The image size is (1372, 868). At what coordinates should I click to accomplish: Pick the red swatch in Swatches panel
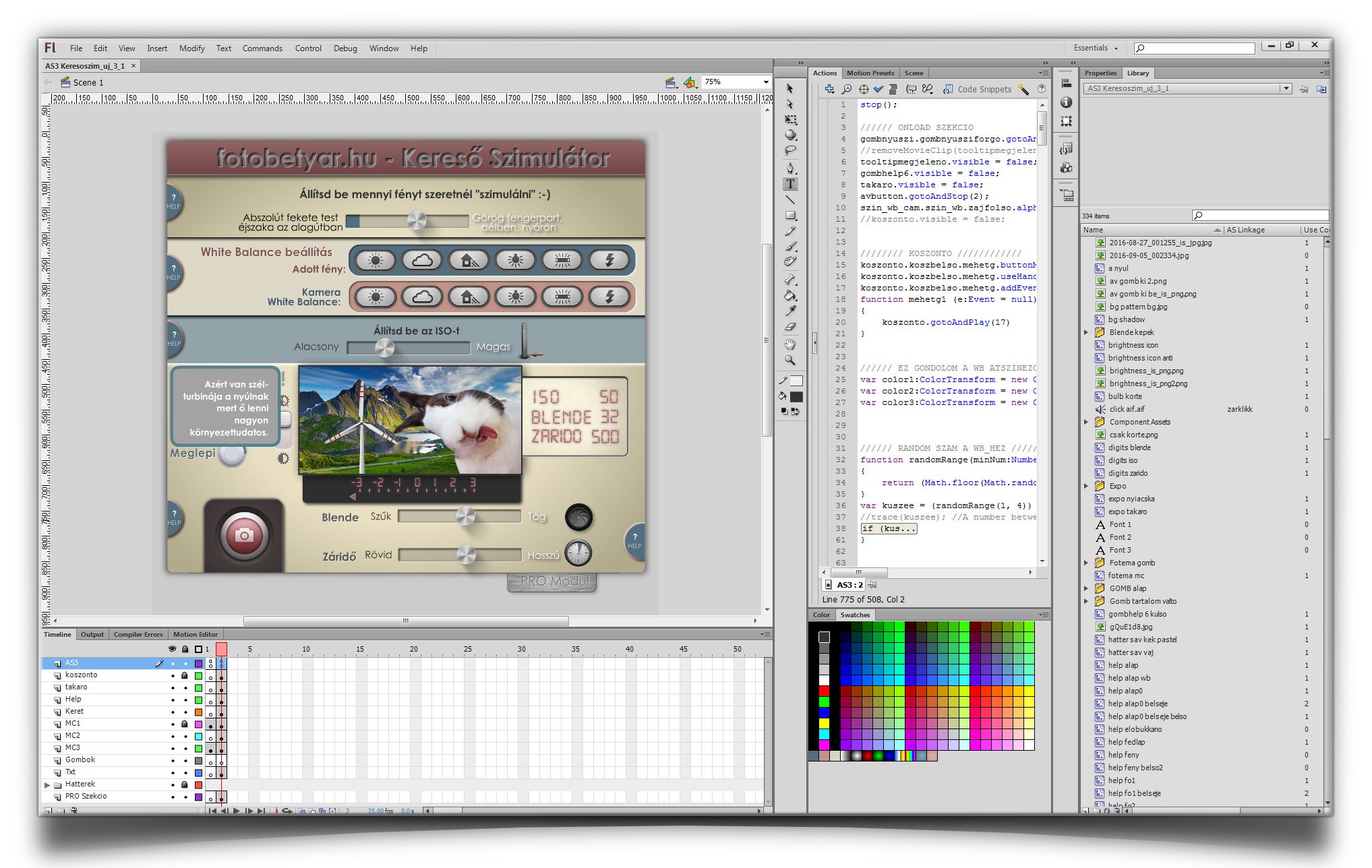[x=824, y=691]
